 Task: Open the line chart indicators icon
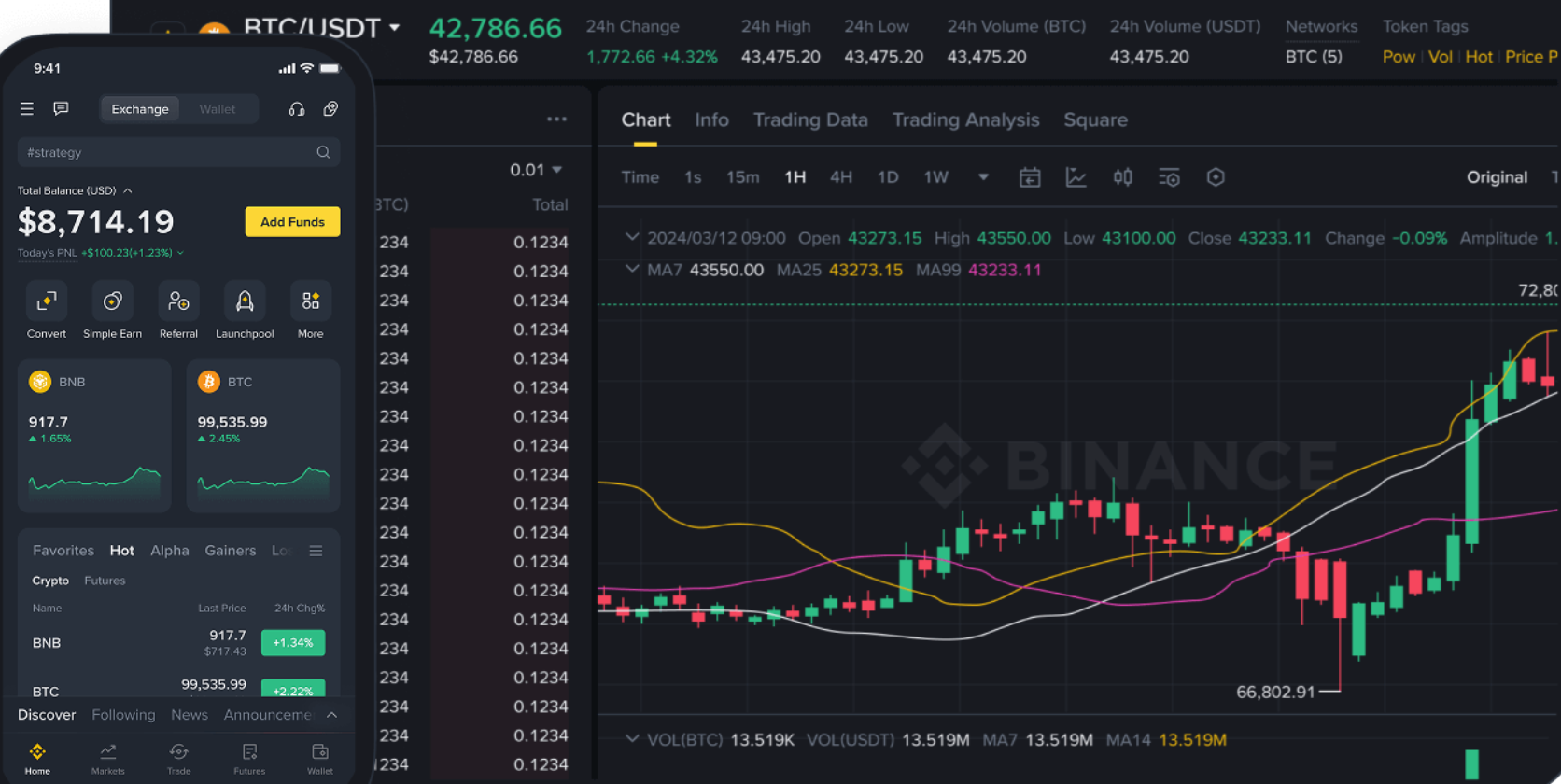(1076, 177)
